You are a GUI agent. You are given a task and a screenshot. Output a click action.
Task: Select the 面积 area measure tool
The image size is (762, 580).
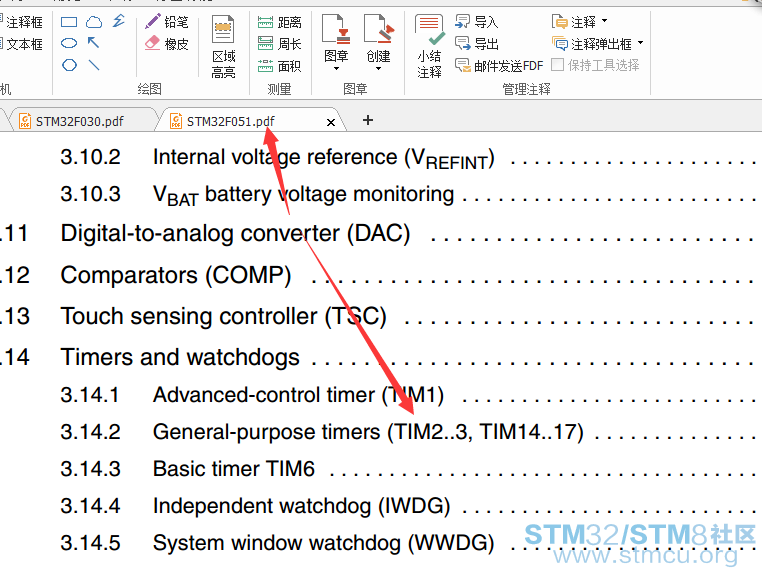coord(279,66)
